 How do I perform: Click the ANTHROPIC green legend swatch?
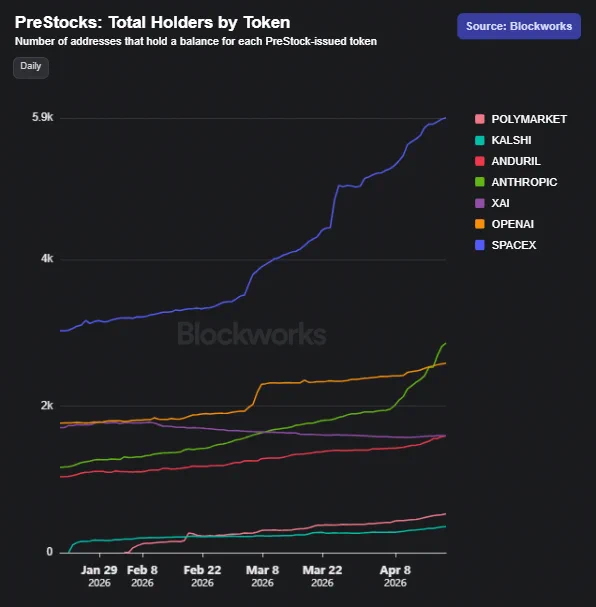[x=480, y=182]
